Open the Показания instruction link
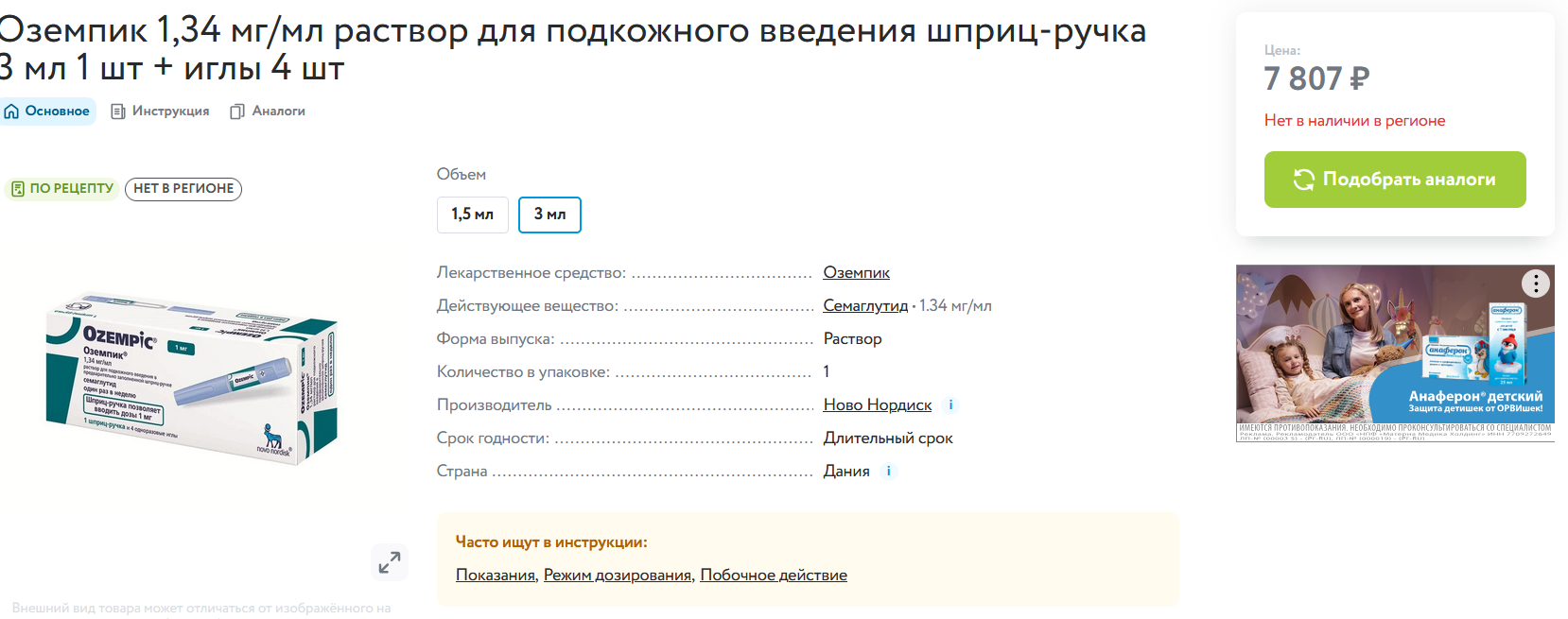The height and width of the screenshot is (619, 1568). (497, 575)
